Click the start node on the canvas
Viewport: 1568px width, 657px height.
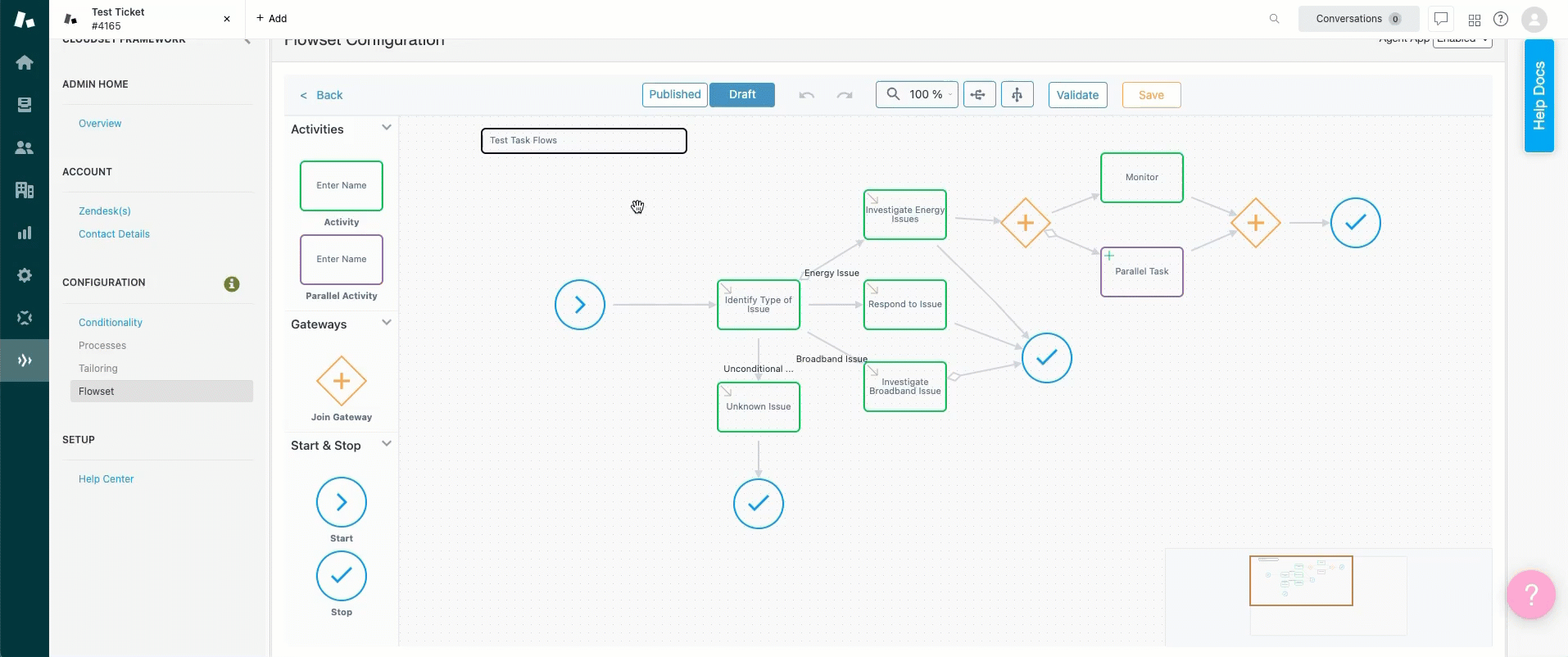pos(580,305)
